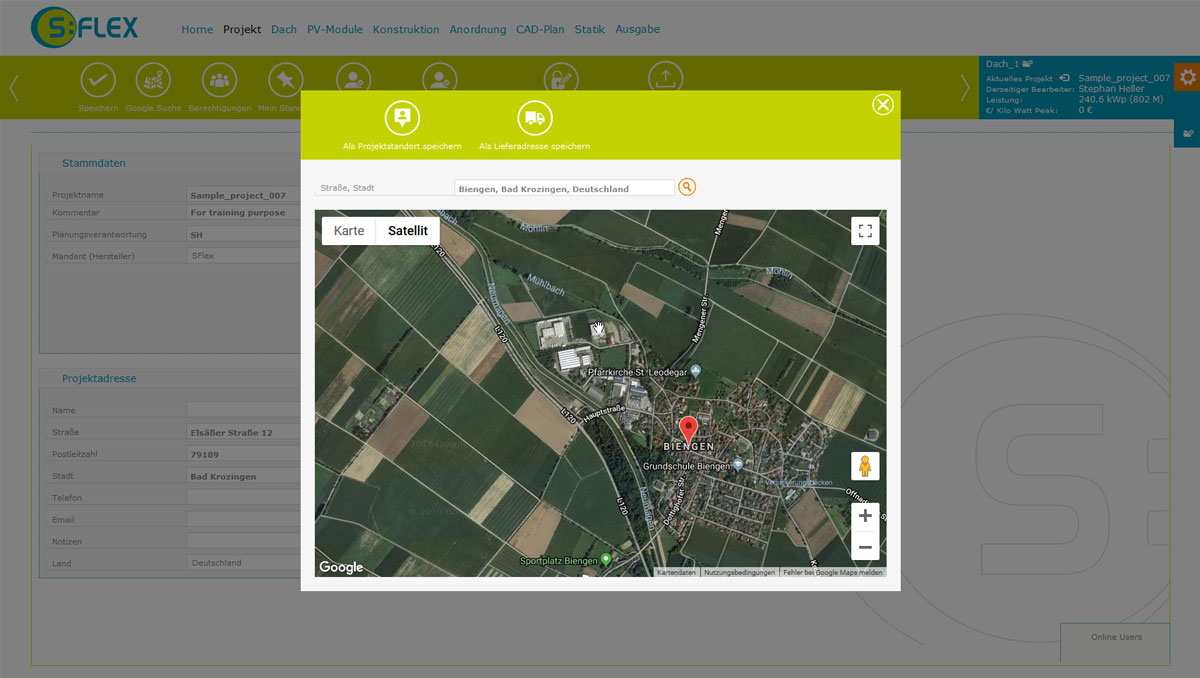Switch map to Karte view

click(349, 231)
